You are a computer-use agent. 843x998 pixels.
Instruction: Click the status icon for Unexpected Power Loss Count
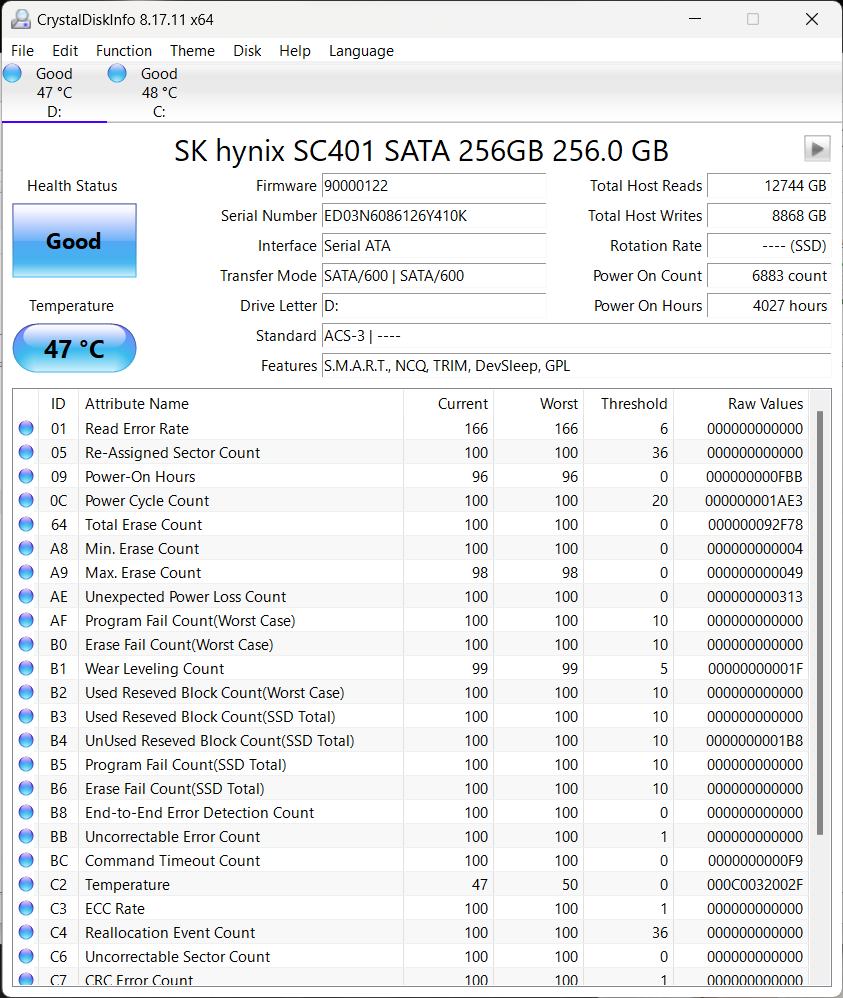(26, 596)
